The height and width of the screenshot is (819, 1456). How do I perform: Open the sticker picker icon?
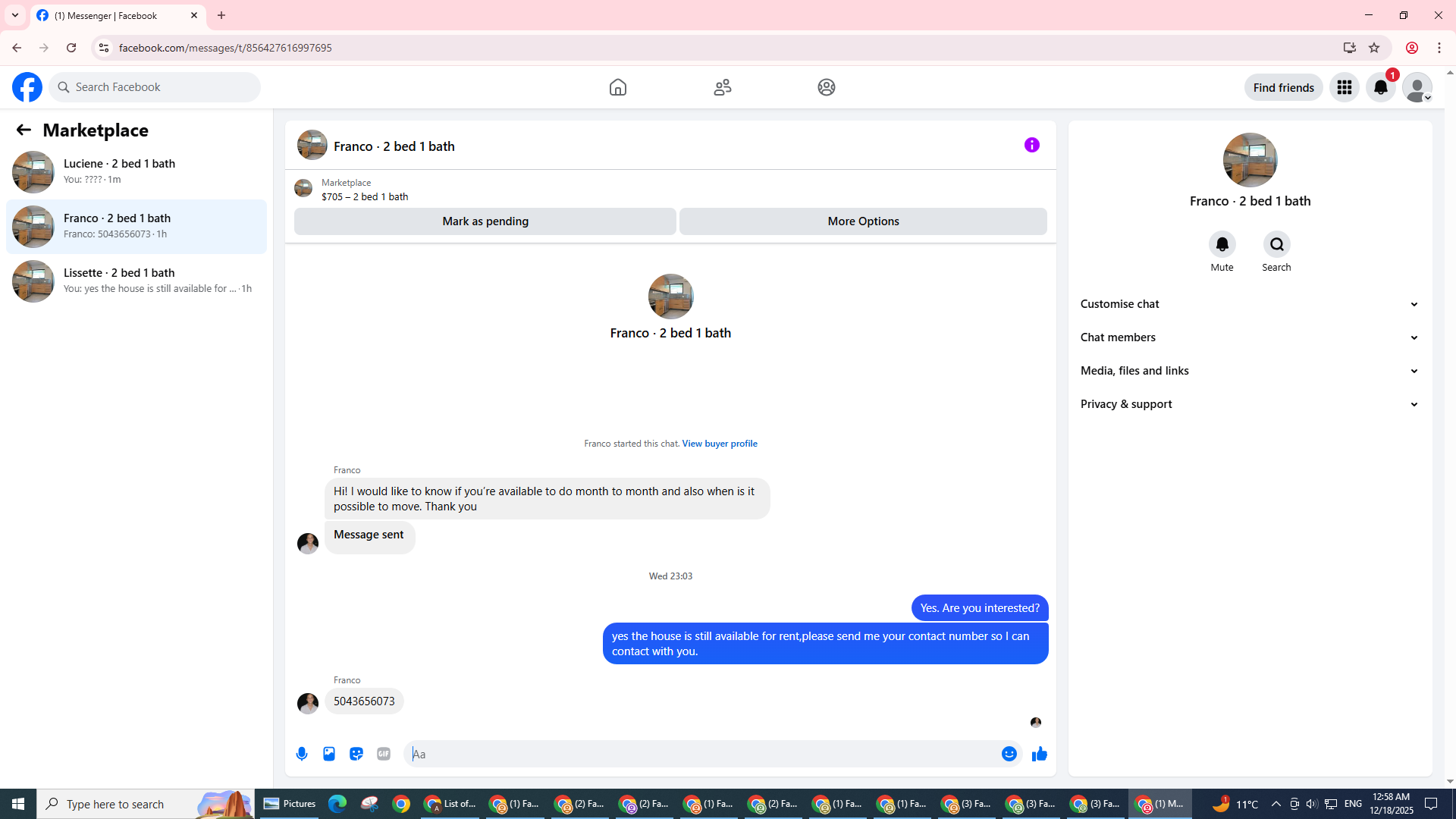[356, 754]
